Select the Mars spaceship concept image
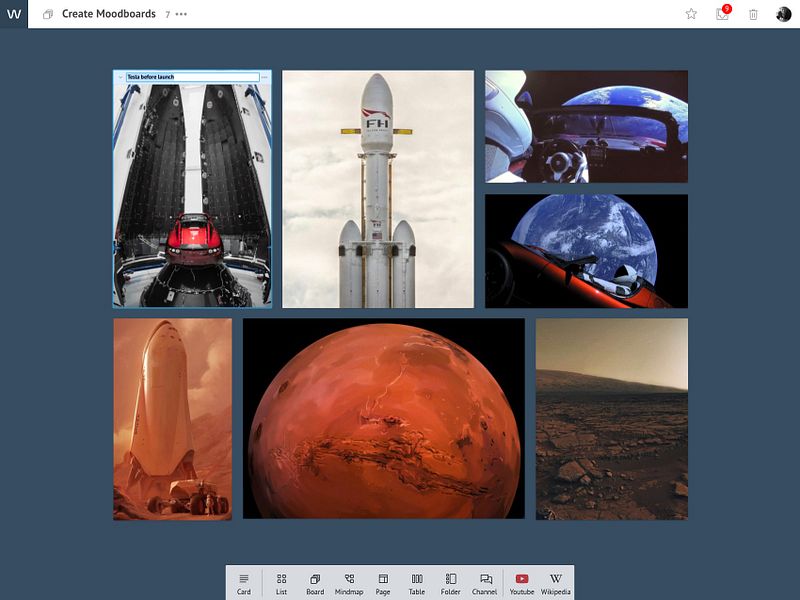The image size is (800, 600). pos(172,419)
